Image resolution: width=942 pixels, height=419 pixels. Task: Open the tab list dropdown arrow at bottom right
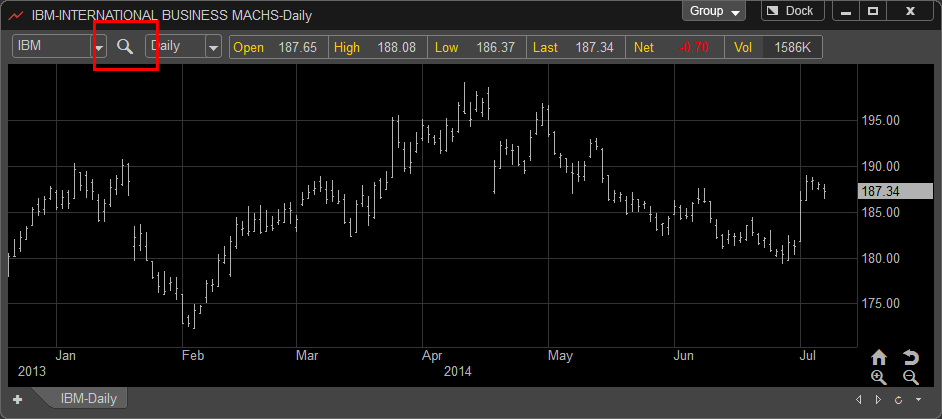(918, 400)
